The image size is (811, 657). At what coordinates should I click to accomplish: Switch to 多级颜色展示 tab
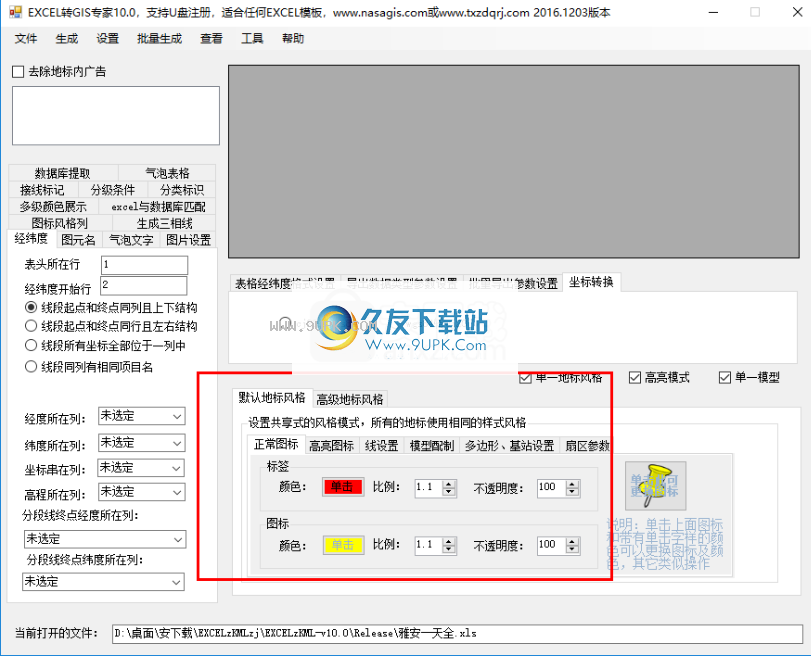click(53, 207)
